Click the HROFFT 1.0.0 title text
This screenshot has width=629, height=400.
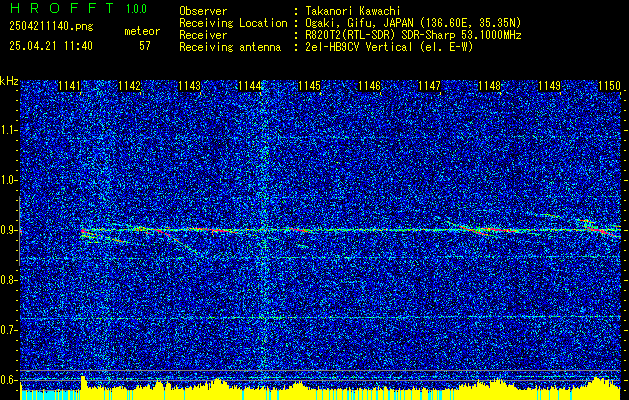point(78,8)
